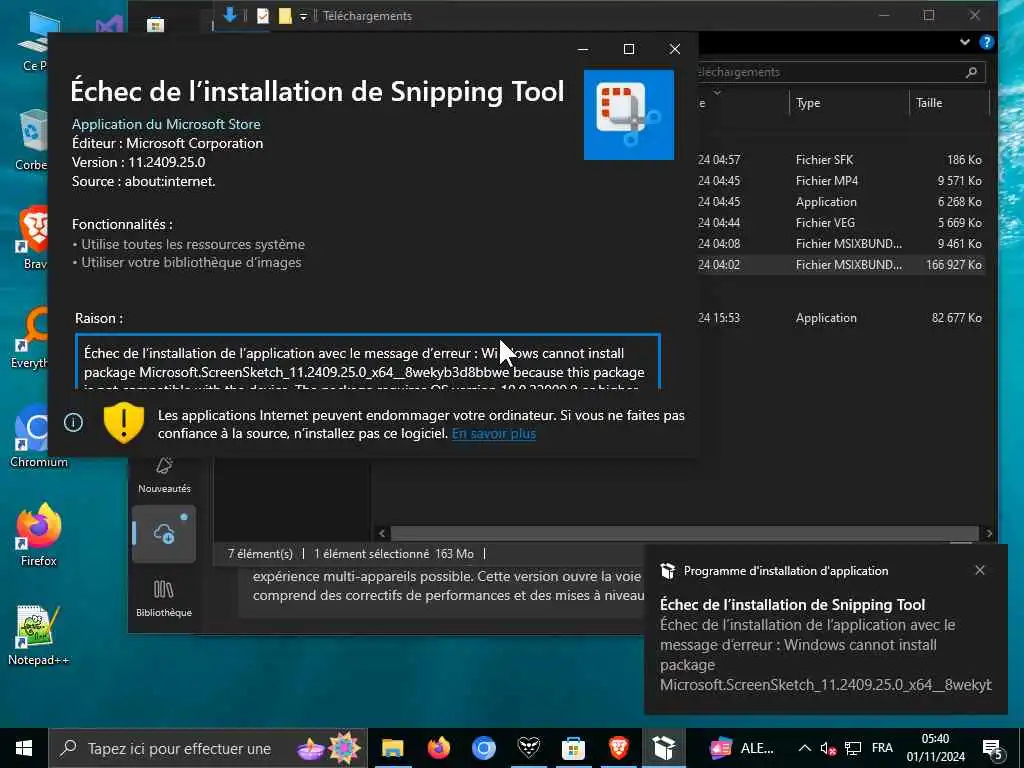Click the quick access down-arrow icon in Explorer title bar
Screen dimensions: 1024x768
(230, 15)
